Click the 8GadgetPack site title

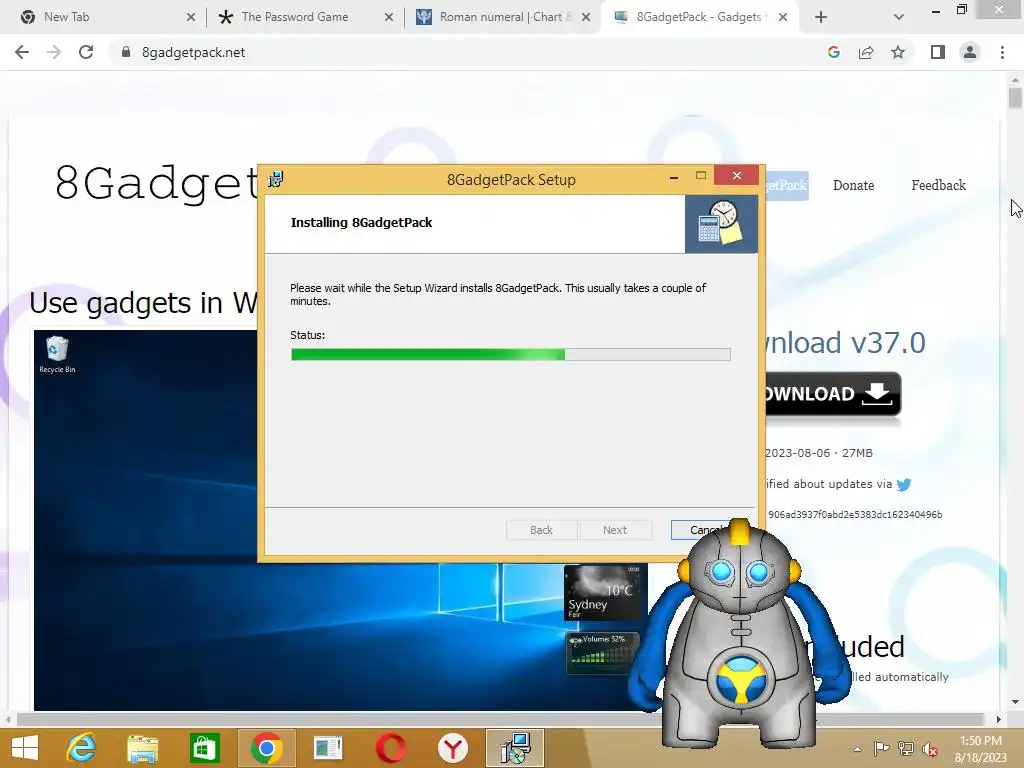coord(157,184)
